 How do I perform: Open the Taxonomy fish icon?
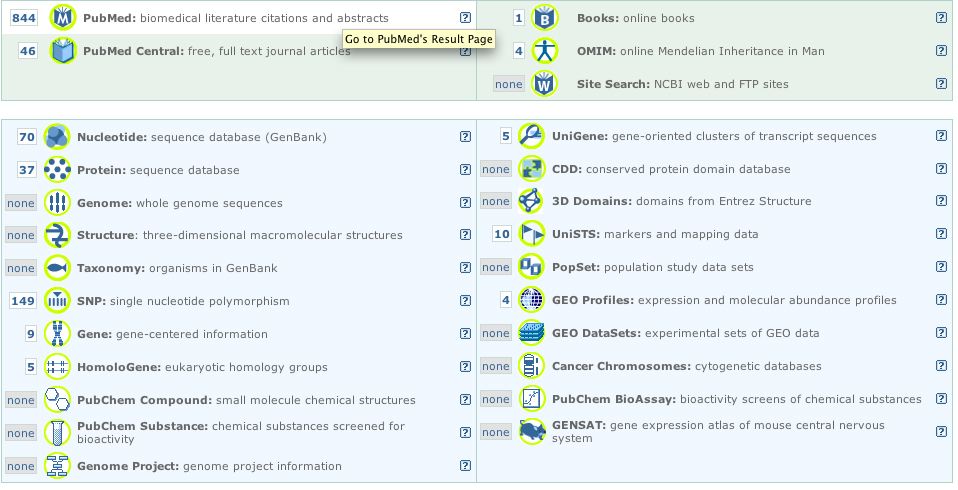[x=57, y=268]
